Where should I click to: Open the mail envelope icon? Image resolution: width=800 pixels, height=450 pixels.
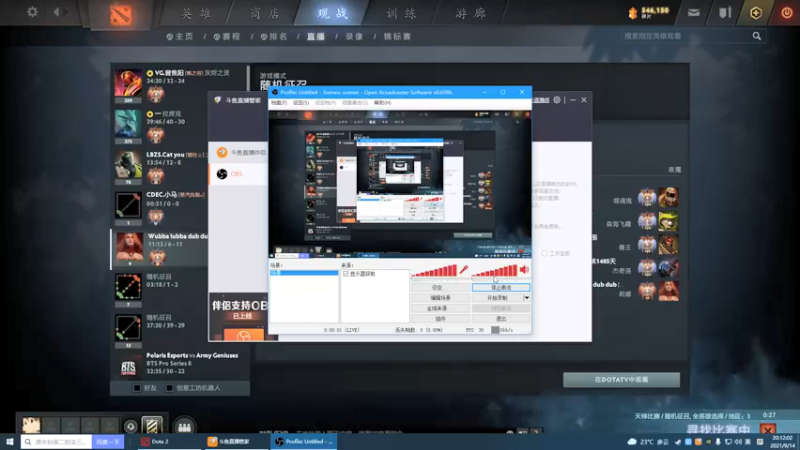[693, 13]
